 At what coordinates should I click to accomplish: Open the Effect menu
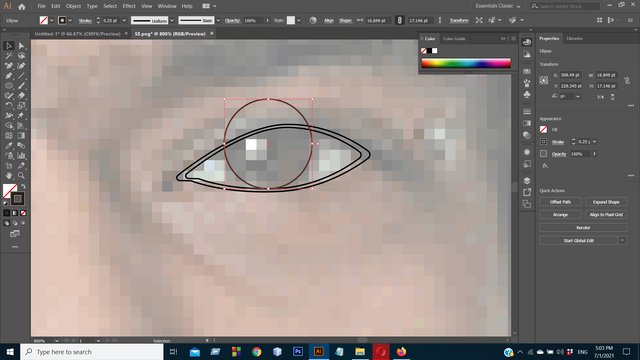tap(129, 6)
